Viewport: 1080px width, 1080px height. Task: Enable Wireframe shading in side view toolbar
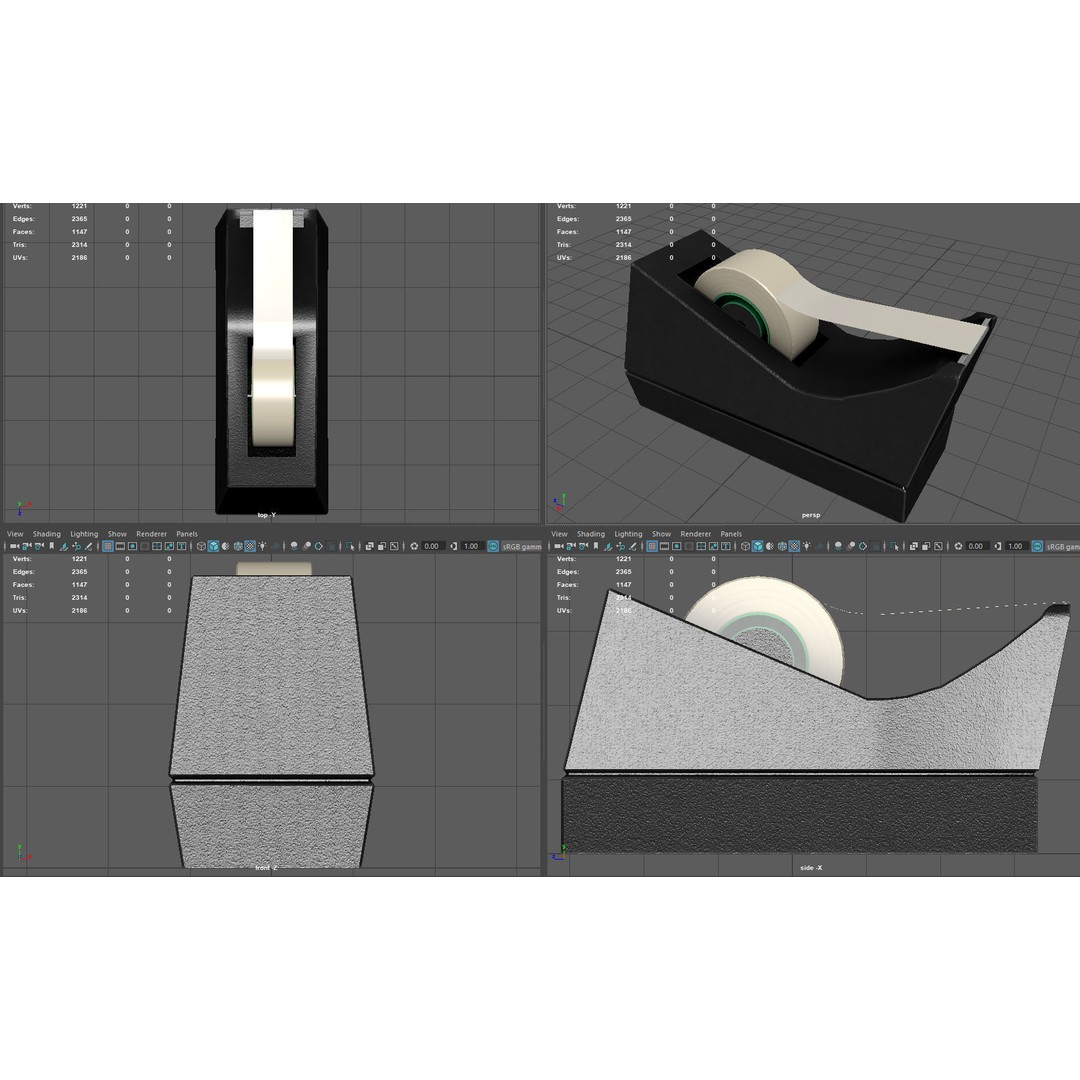coord(745,546)
